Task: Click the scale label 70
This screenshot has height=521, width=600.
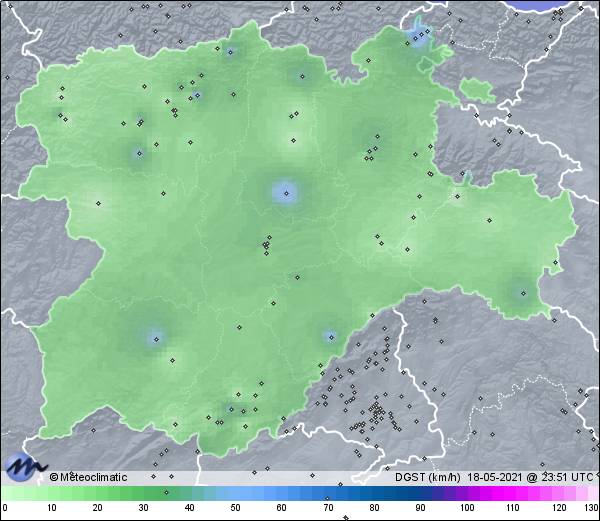Action: 328,508
